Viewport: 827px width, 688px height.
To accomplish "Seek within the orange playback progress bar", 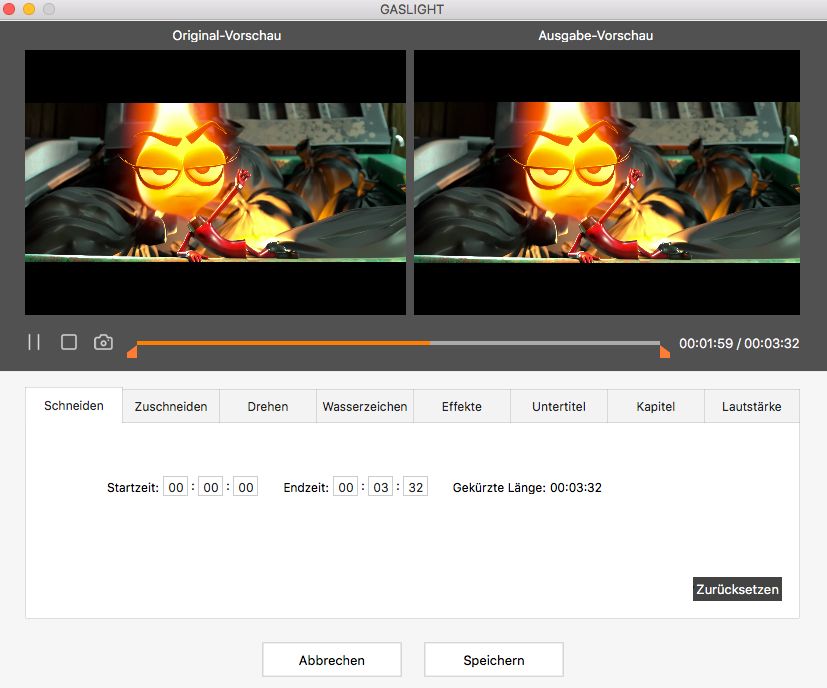I will tap(283, 343).
